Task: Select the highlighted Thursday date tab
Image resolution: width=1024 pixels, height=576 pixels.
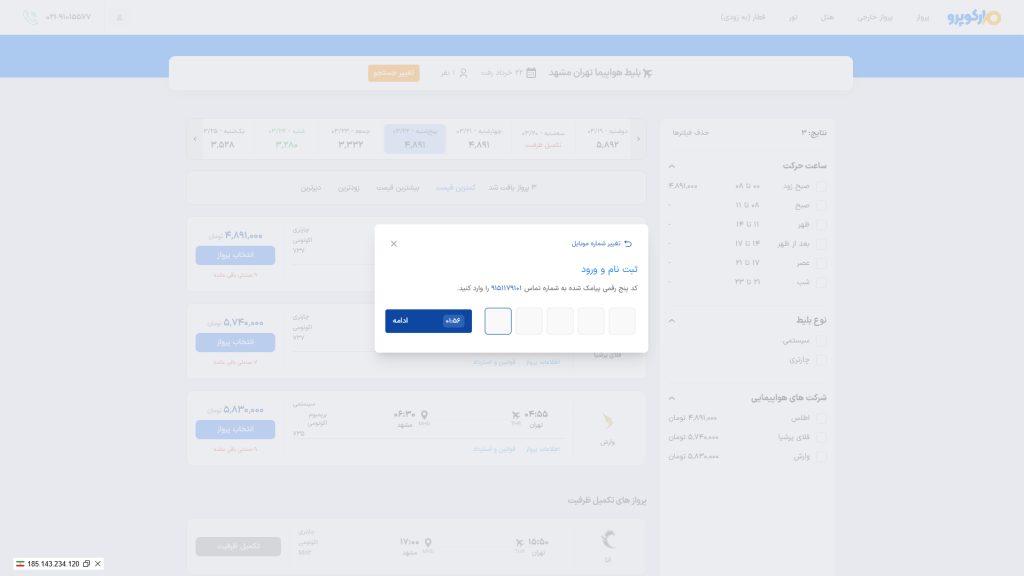Action: [x=415, y=138]
